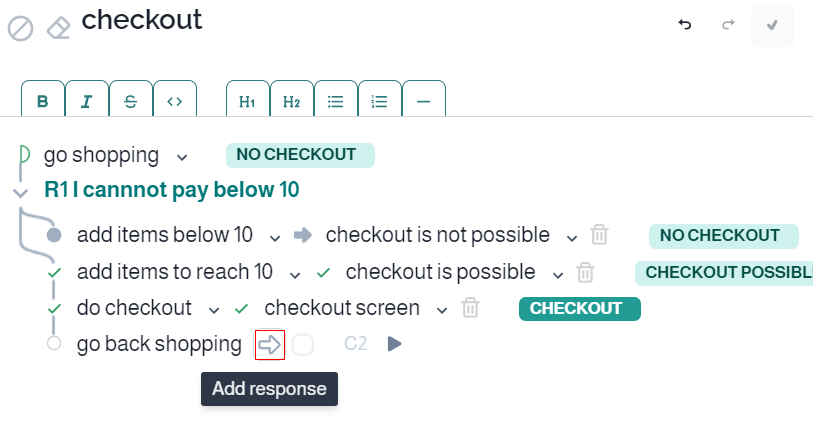This screenshot has width=813, height=424.
Task: Click trash icon next to 'checkout screen'
Action: 470,308
